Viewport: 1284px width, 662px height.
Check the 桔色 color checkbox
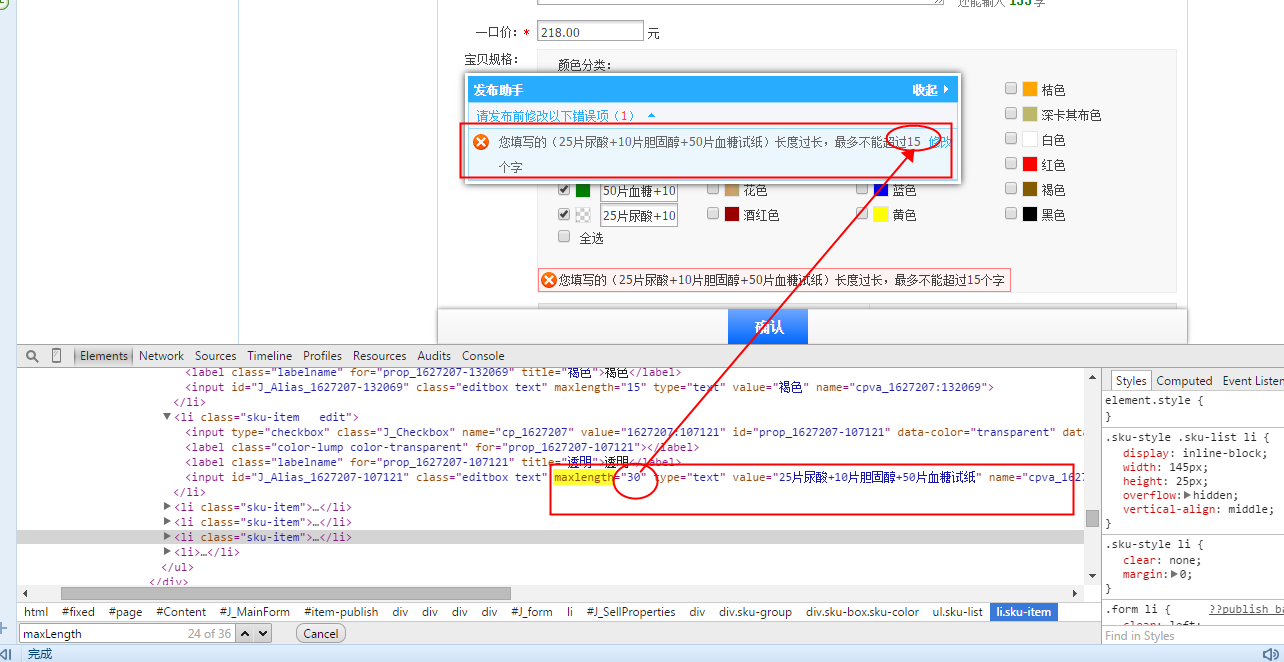click(x=1011, y=89)
